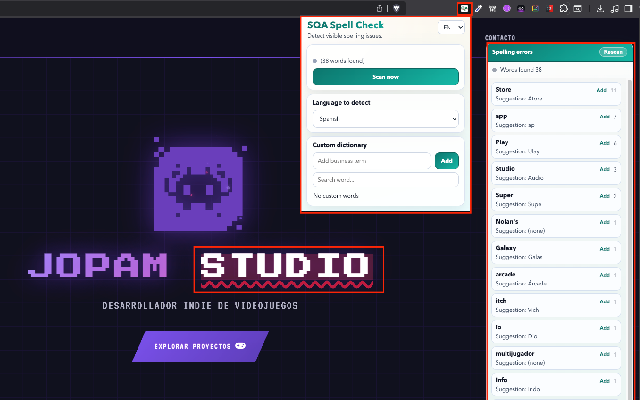Open the browser downloads icon

pyautogui.click(x=600, y=8)
